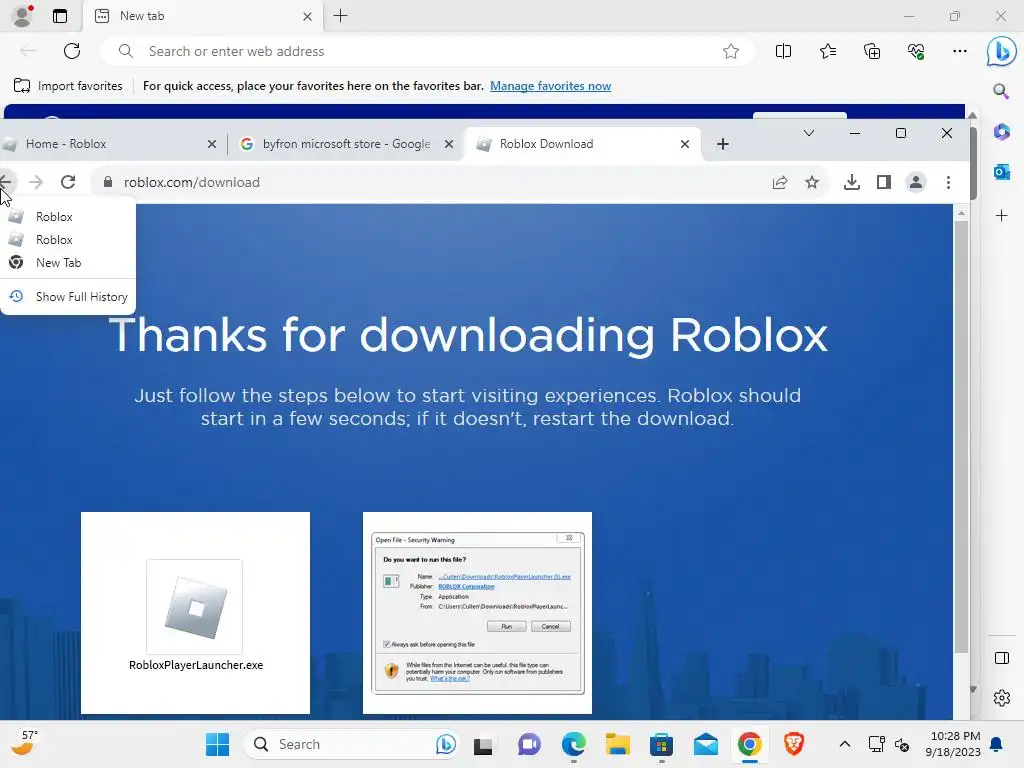Switch to byfron microsoft store Google tab
1024x768 pixels.
(345, 144)
